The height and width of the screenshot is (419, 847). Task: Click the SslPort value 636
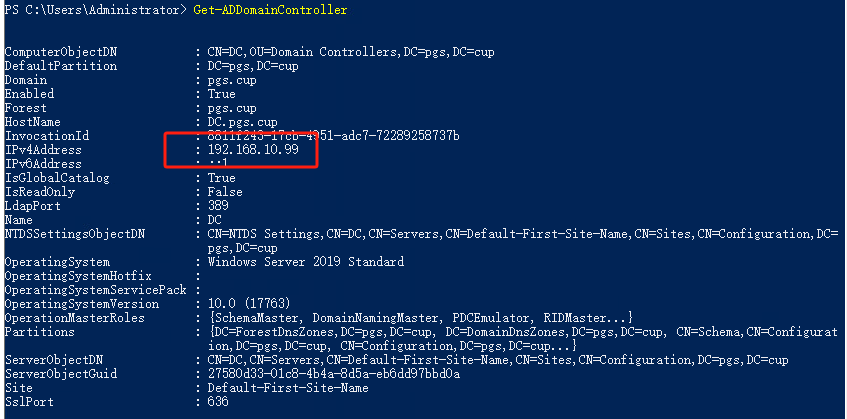pos(218,402)
